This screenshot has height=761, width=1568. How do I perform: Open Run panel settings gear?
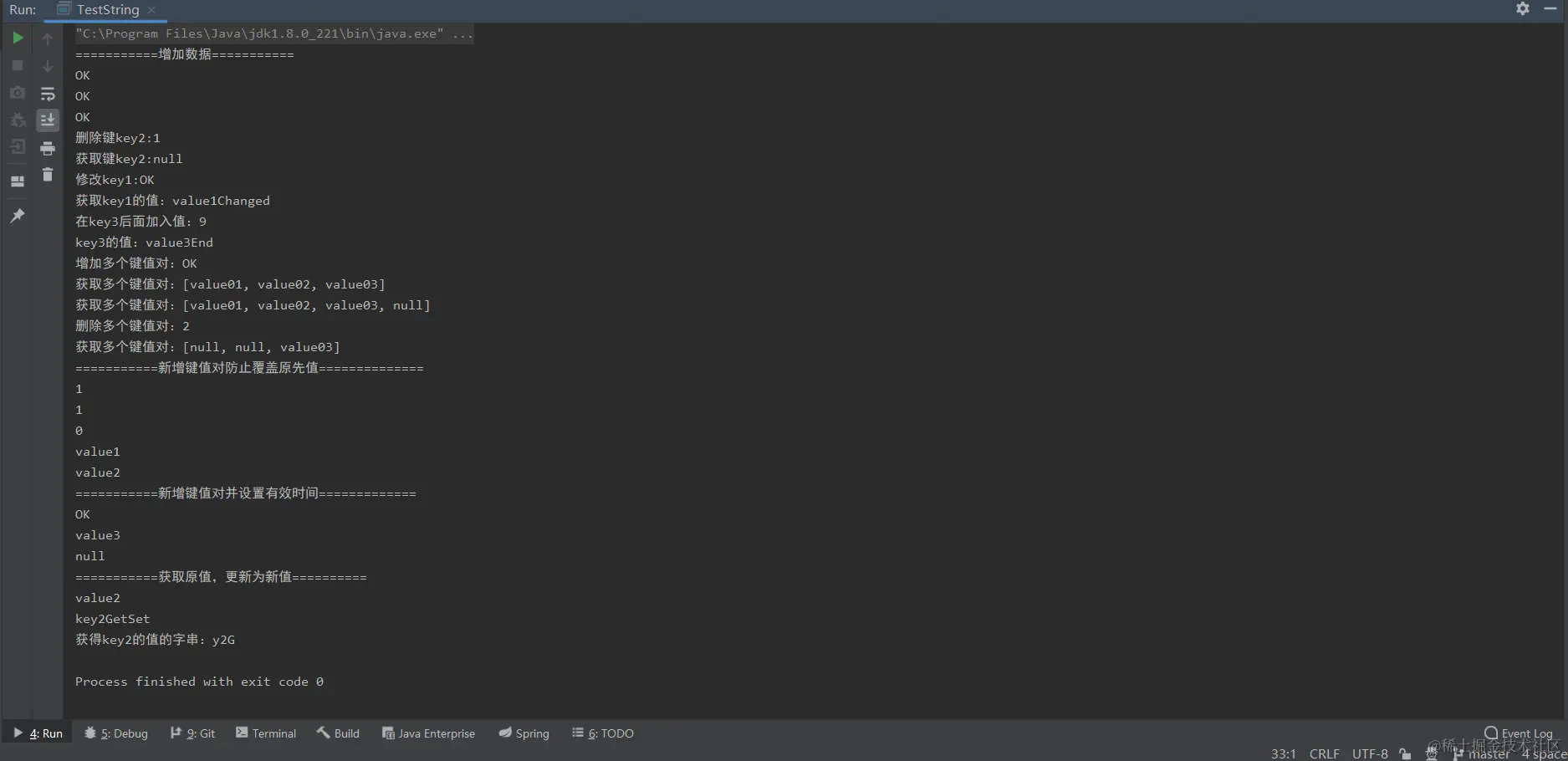click(x=1523, y=8)
